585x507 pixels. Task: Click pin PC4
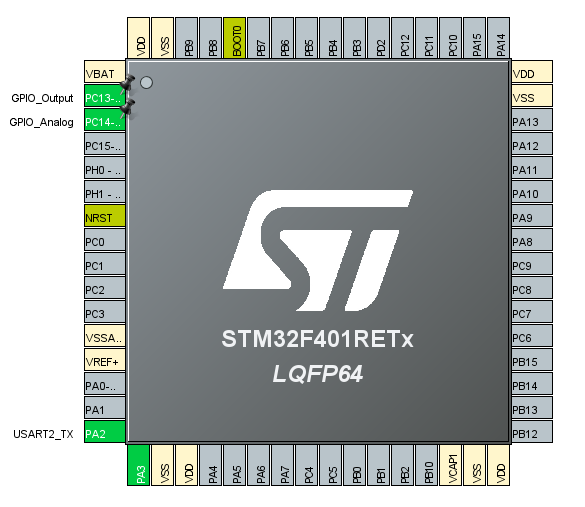coord(306,465)
